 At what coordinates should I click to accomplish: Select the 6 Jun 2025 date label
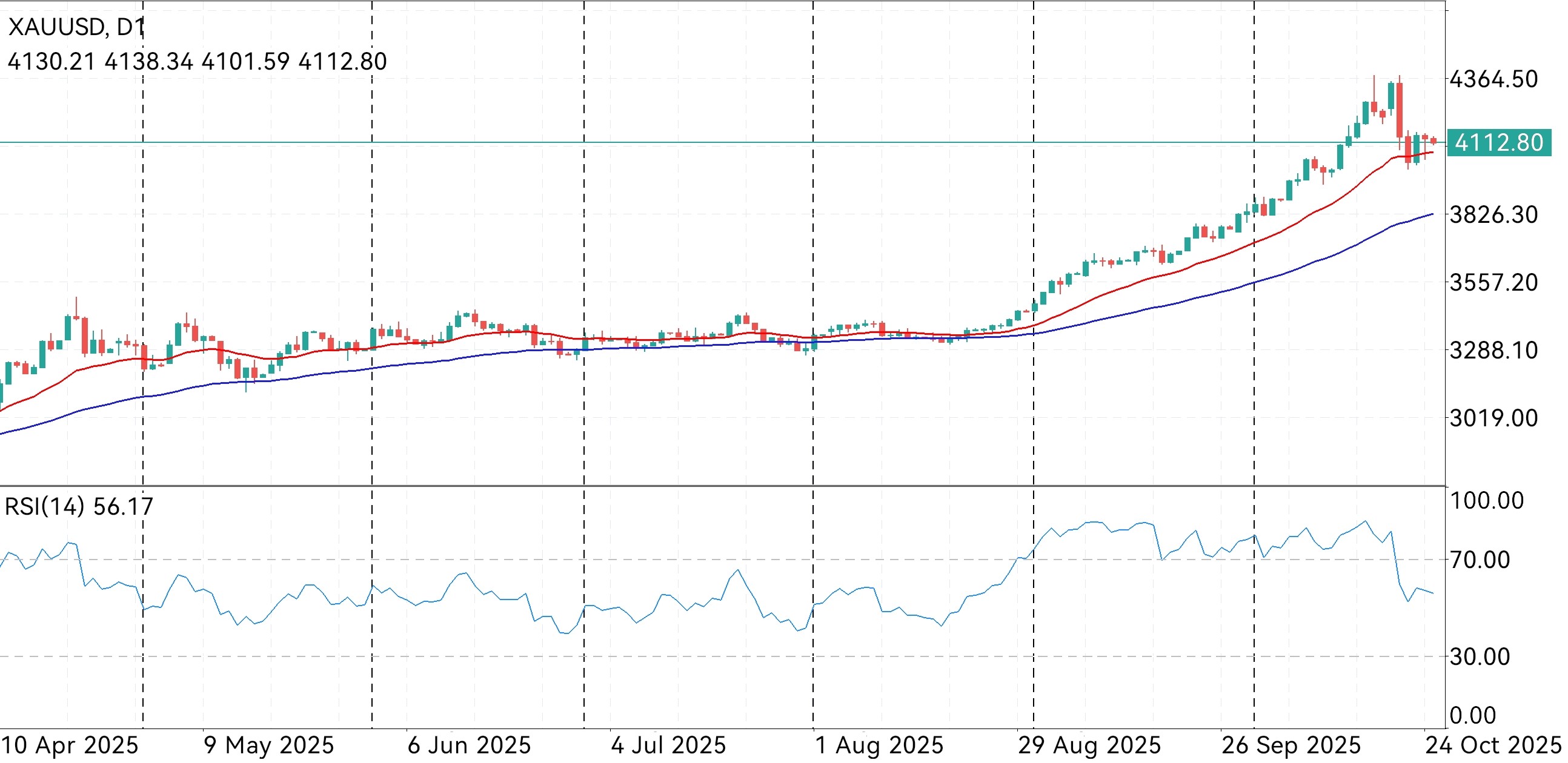pos(469,745)
